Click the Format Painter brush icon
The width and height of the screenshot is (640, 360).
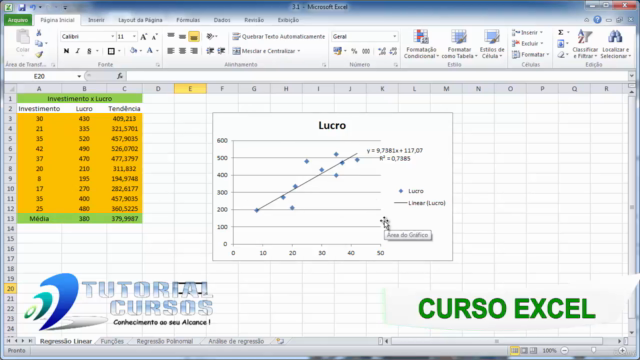[39, 54]
